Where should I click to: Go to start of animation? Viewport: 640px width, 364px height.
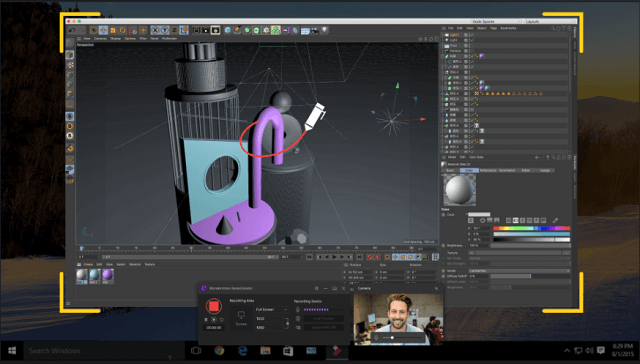click(x=309, y=257)
